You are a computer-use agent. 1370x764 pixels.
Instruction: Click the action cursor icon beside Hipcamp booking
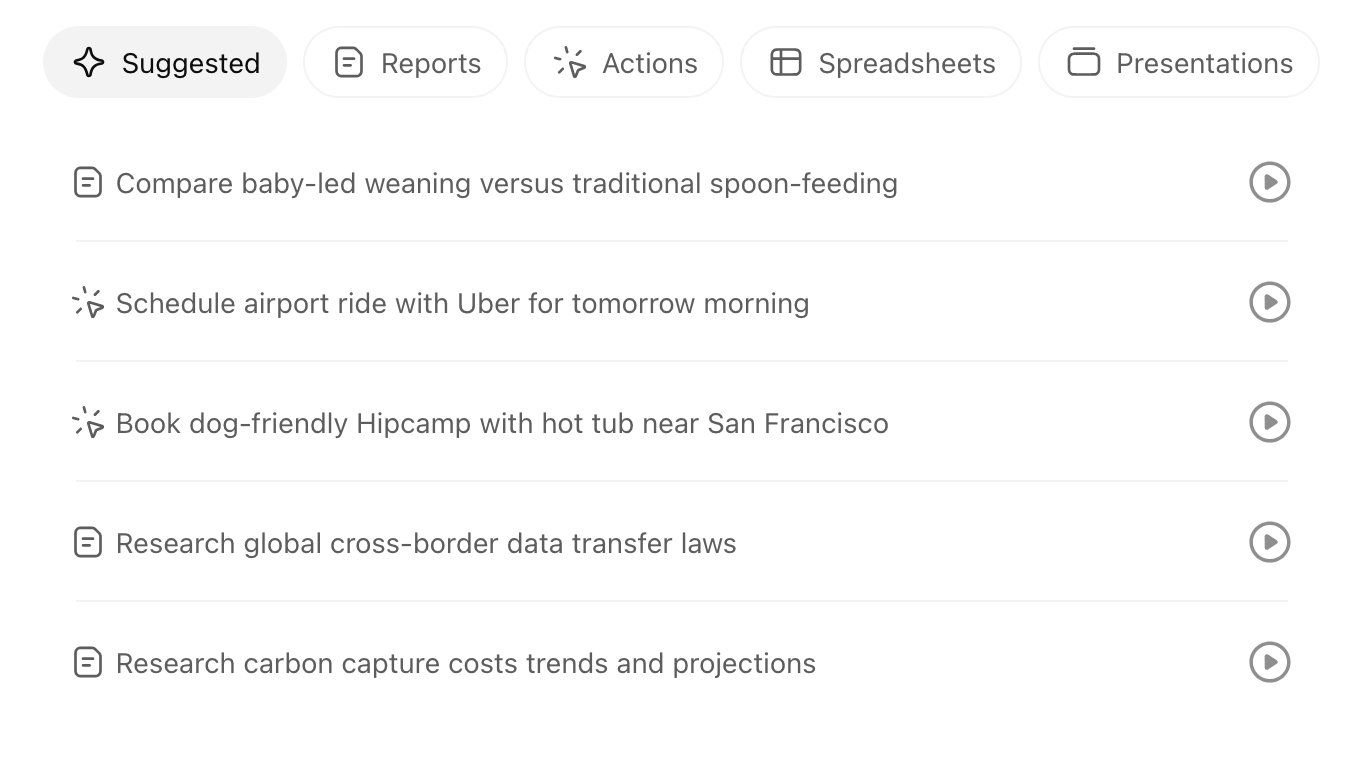[88, 423]
